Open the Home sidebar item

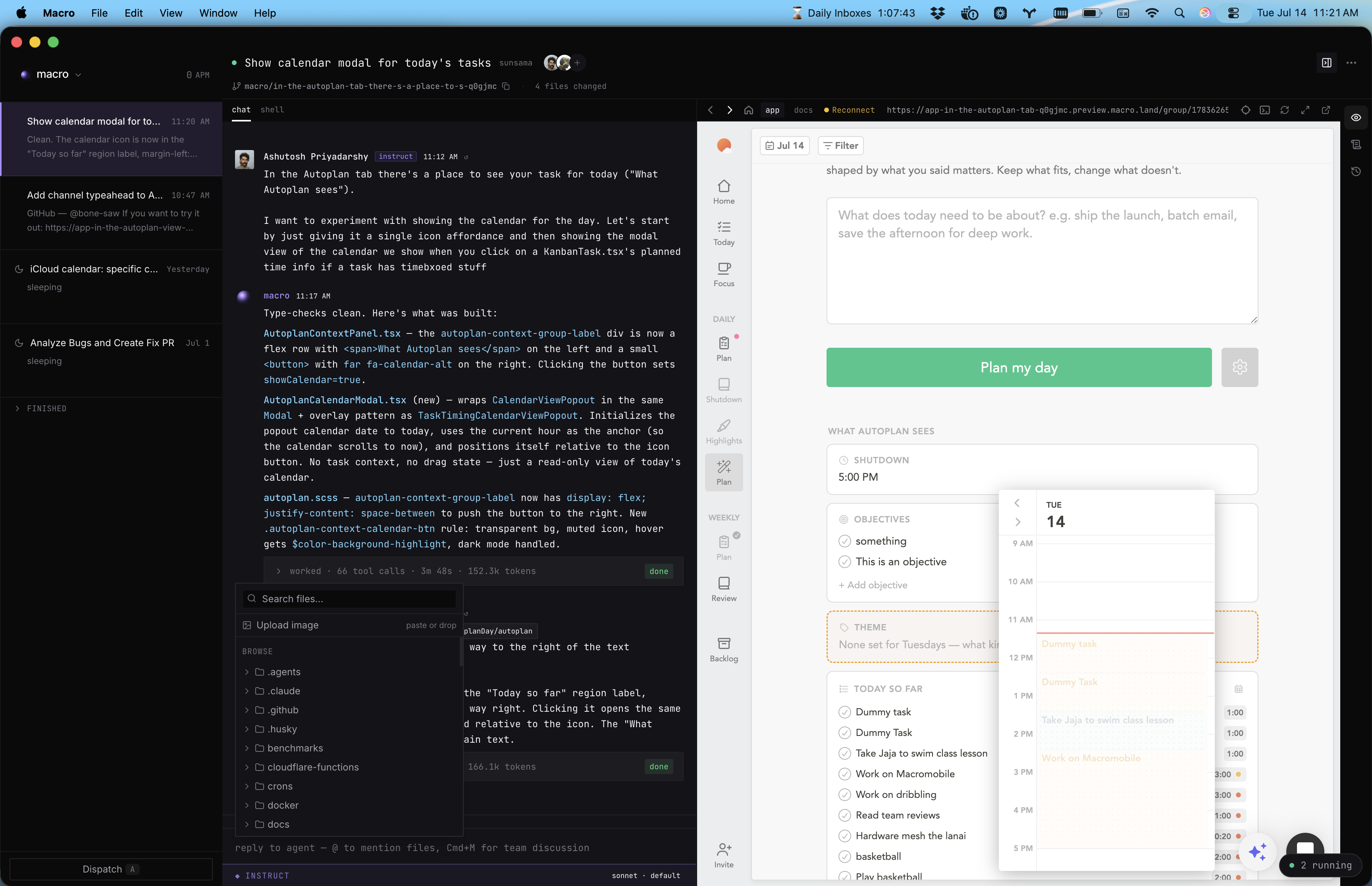point(724,192)
